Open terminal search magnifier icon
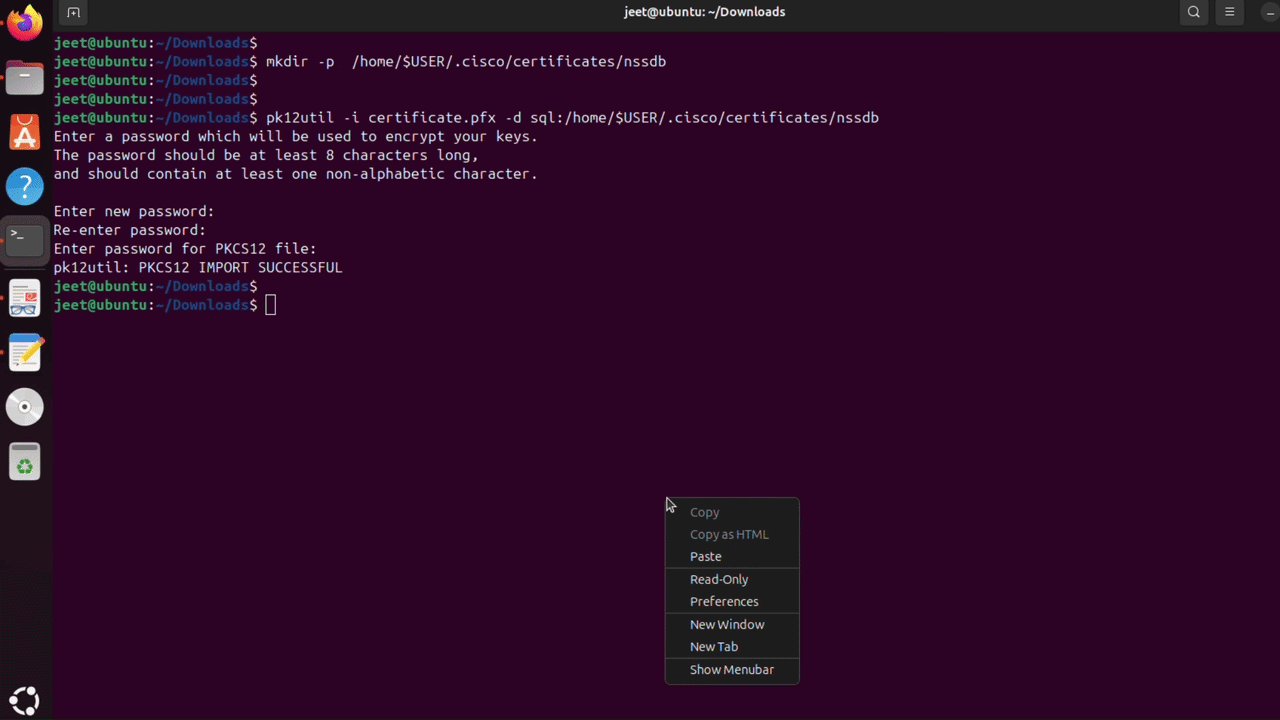The image size is (1280, 720). [1194, 12]
